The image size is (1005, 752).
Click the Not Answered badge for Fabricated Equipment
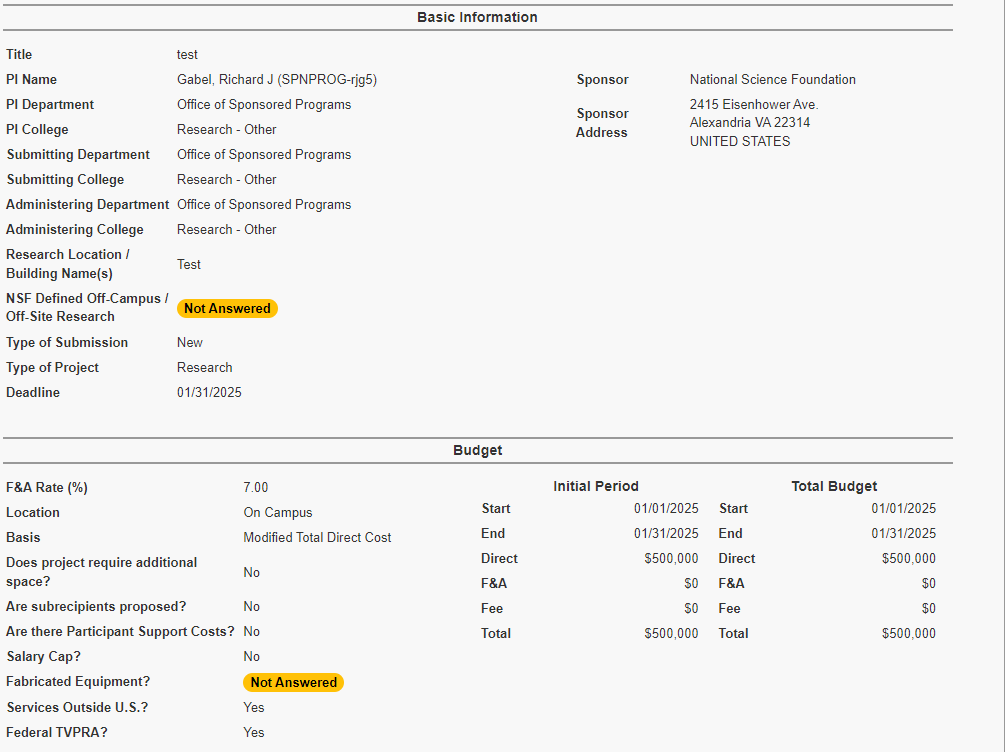(x=293, y=683)
